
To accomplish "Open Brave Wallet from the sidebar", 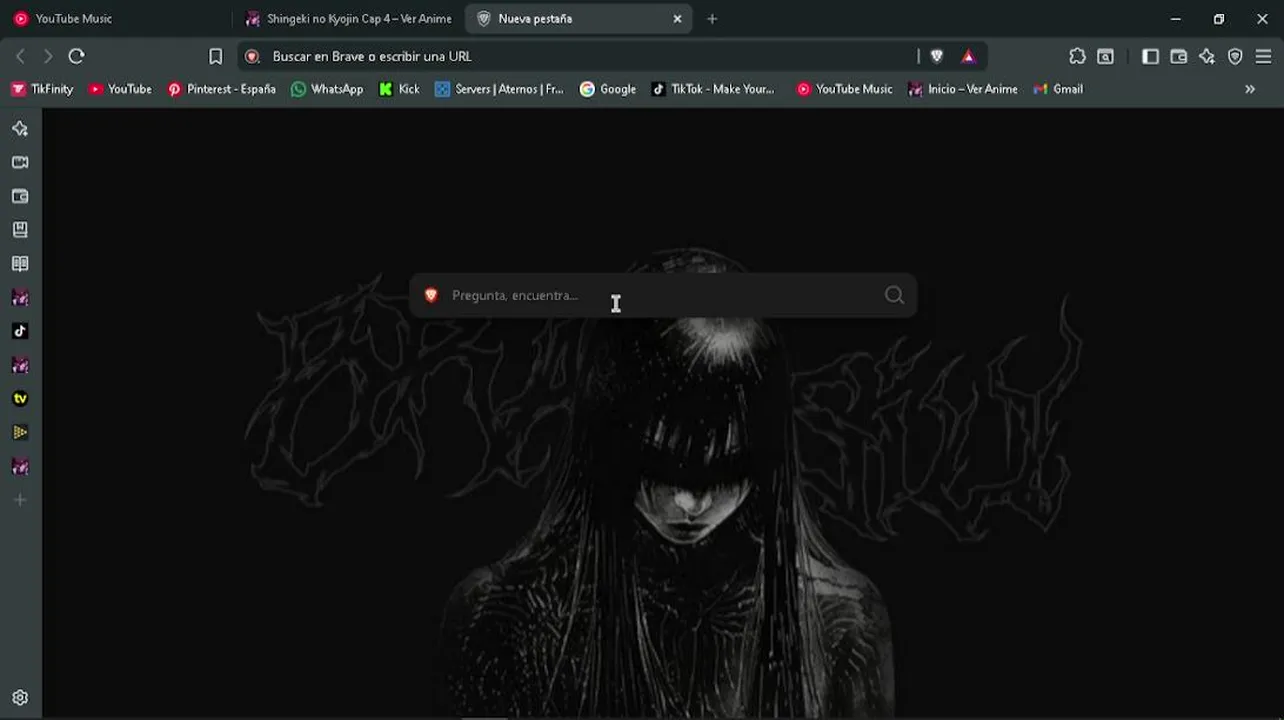I will tap(20, 197).
